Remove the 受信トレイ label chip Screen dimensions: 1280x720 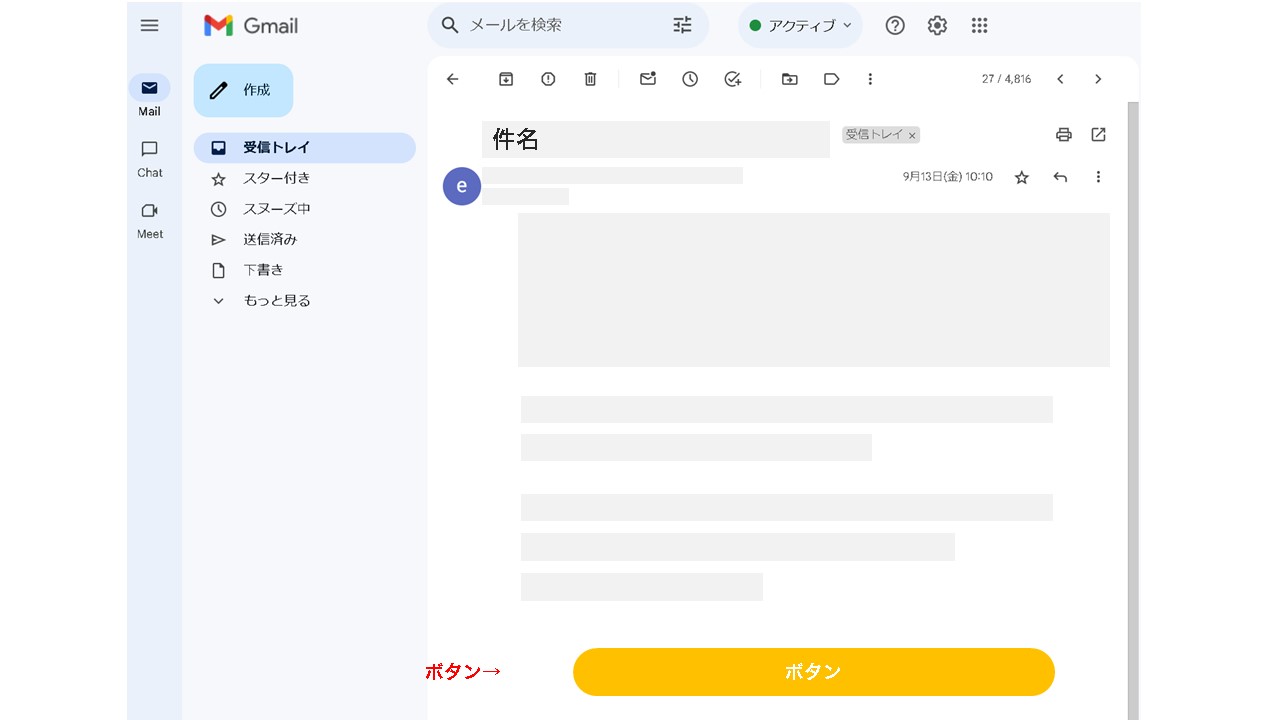pyautogui.click(x=912, y=134)
